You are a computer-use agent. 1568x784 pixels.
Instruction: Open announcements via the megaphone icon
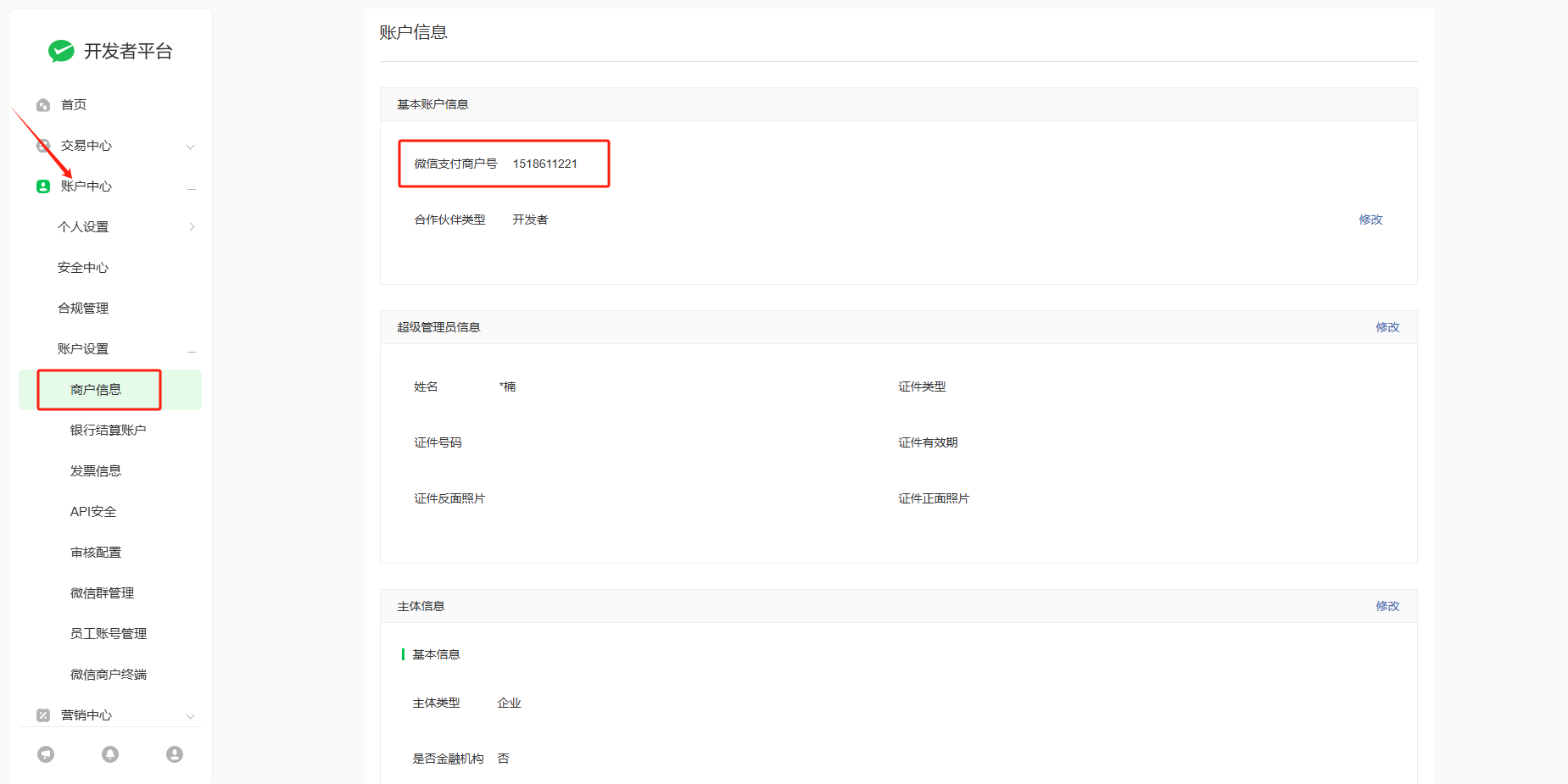coord(46,754)
